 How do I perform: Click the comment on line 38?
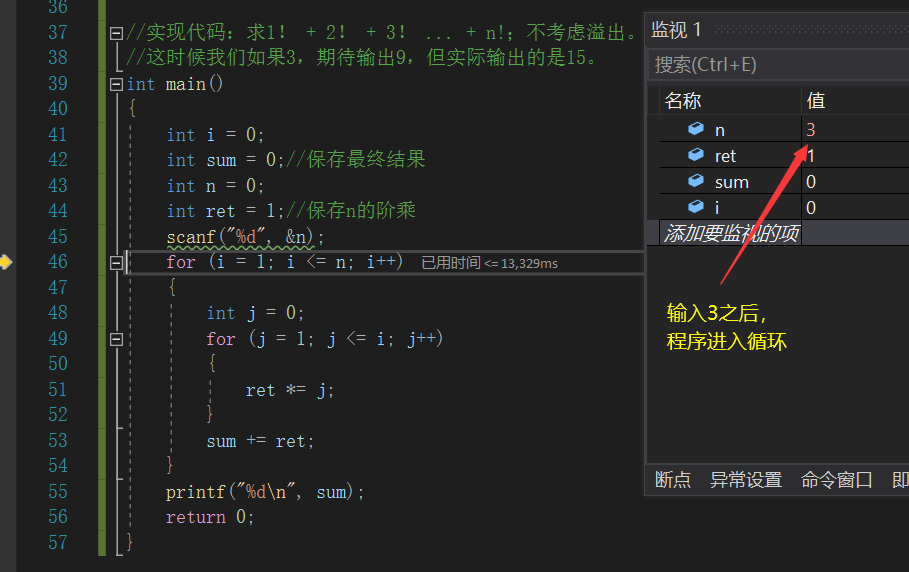361,57
